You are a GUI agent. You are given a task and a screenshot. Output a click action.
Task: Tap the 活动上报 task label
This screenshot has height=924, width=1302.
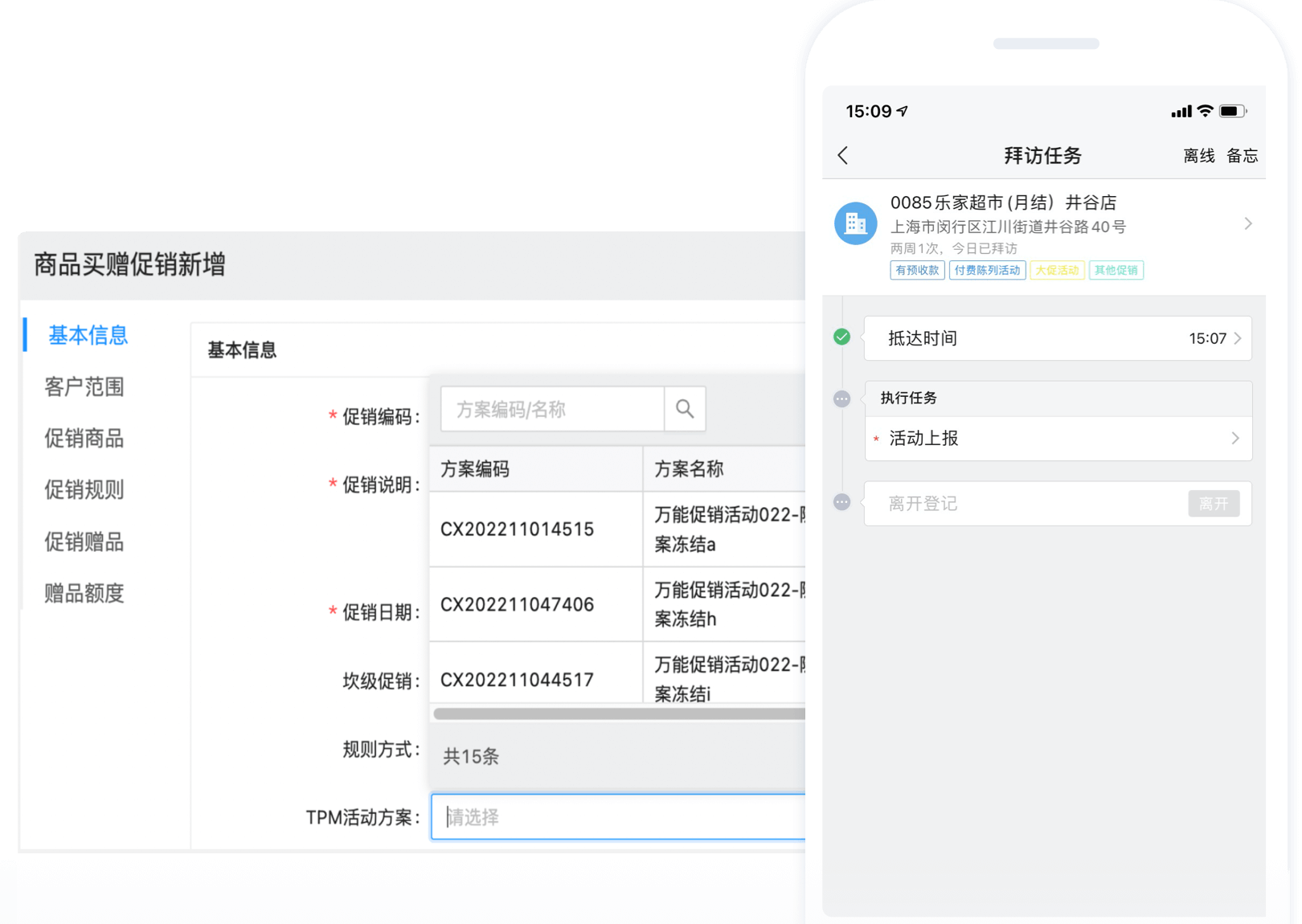pyautogui.click(x=923, y=438)
